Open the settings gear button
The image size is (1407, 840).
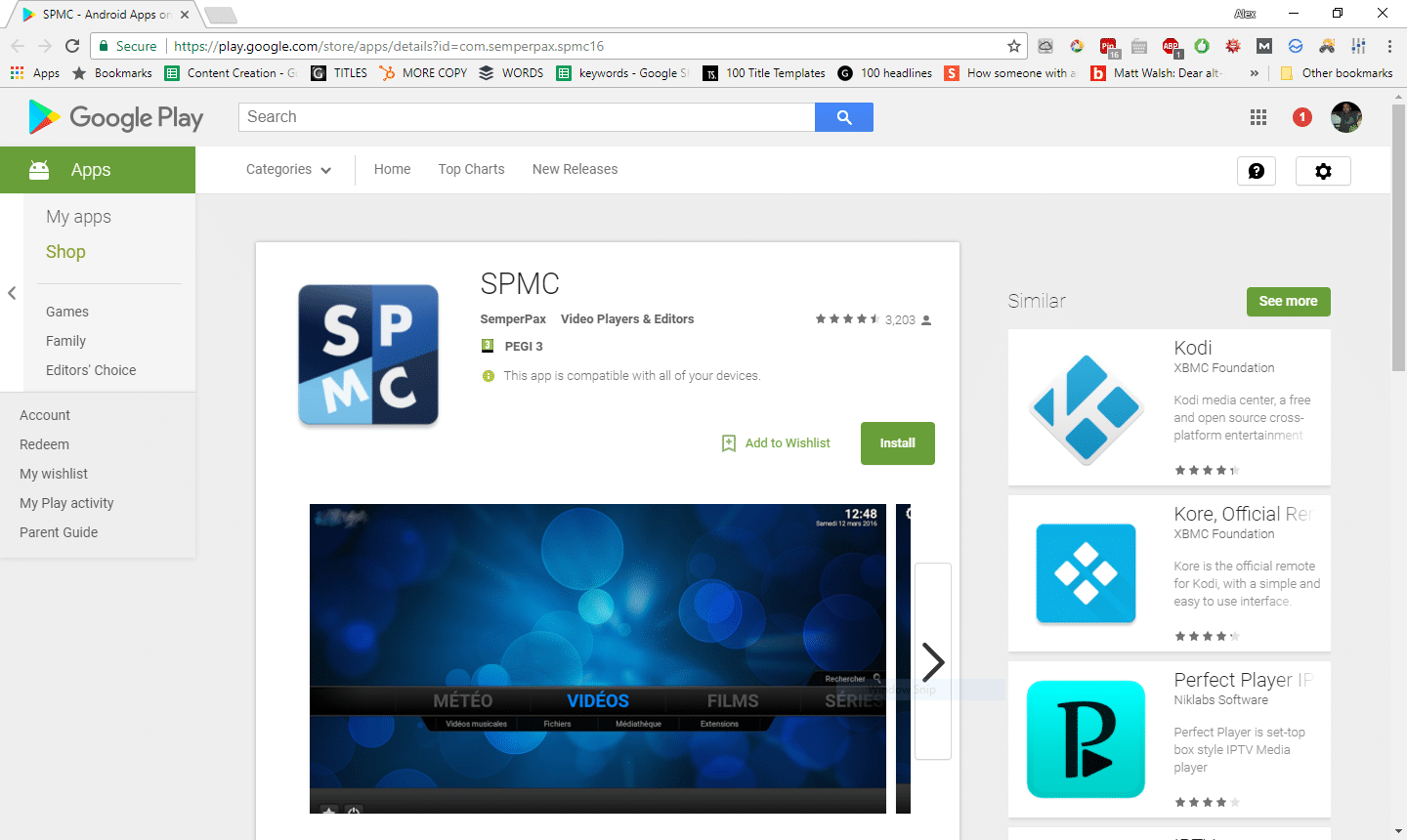(x=1323, y=171)
